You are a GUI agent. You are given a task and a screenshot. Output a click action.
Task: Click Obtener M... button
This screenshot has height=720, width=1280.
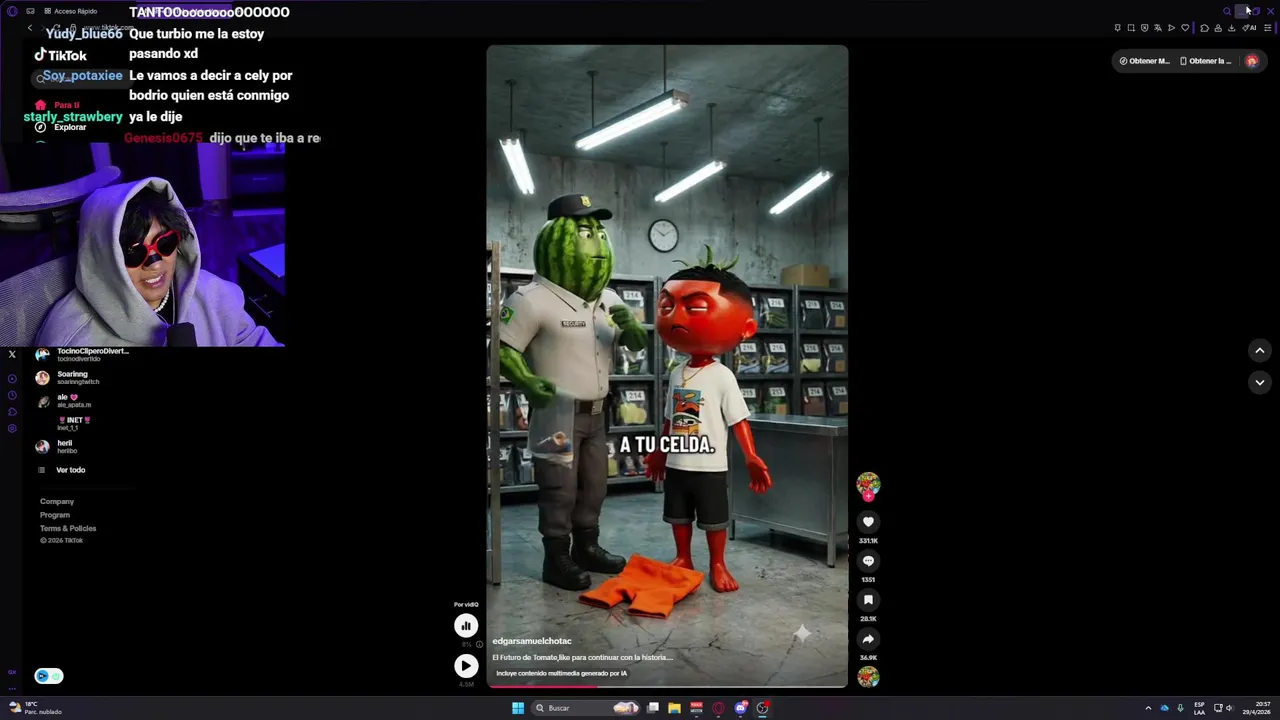[x=1144, y=61]
